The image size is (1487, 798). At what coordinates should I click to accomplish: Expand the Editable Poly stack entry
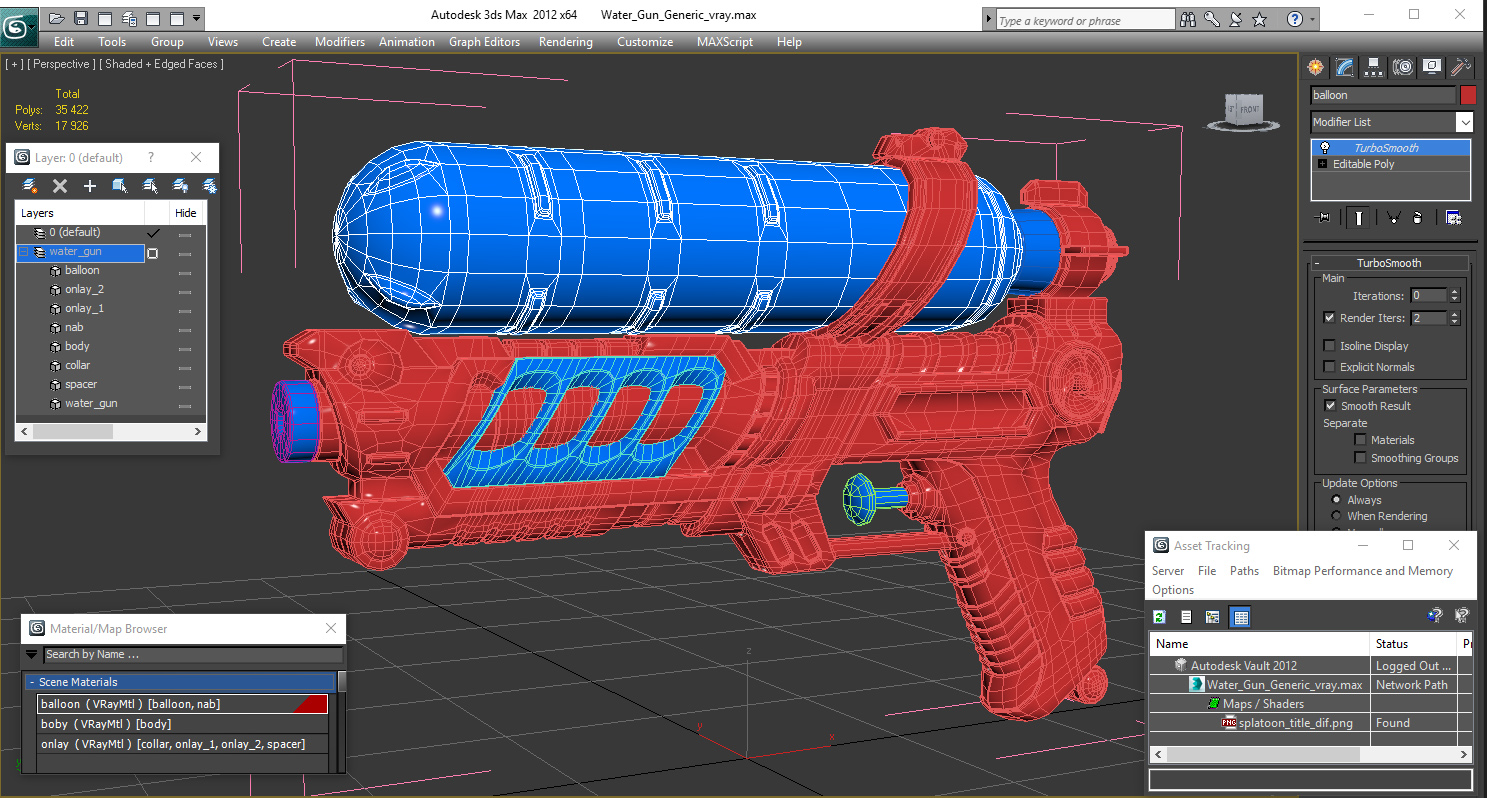tap(1323, 164)
